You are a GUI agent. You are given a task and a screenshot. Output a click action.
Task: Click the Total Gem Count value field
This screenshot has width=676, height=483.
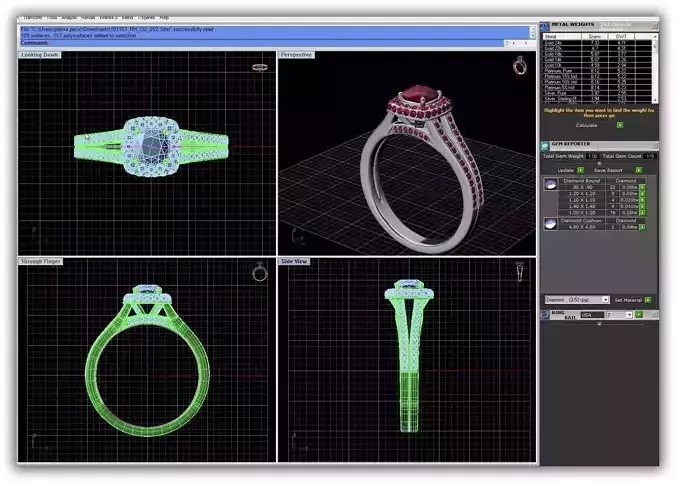pos(650,156)
